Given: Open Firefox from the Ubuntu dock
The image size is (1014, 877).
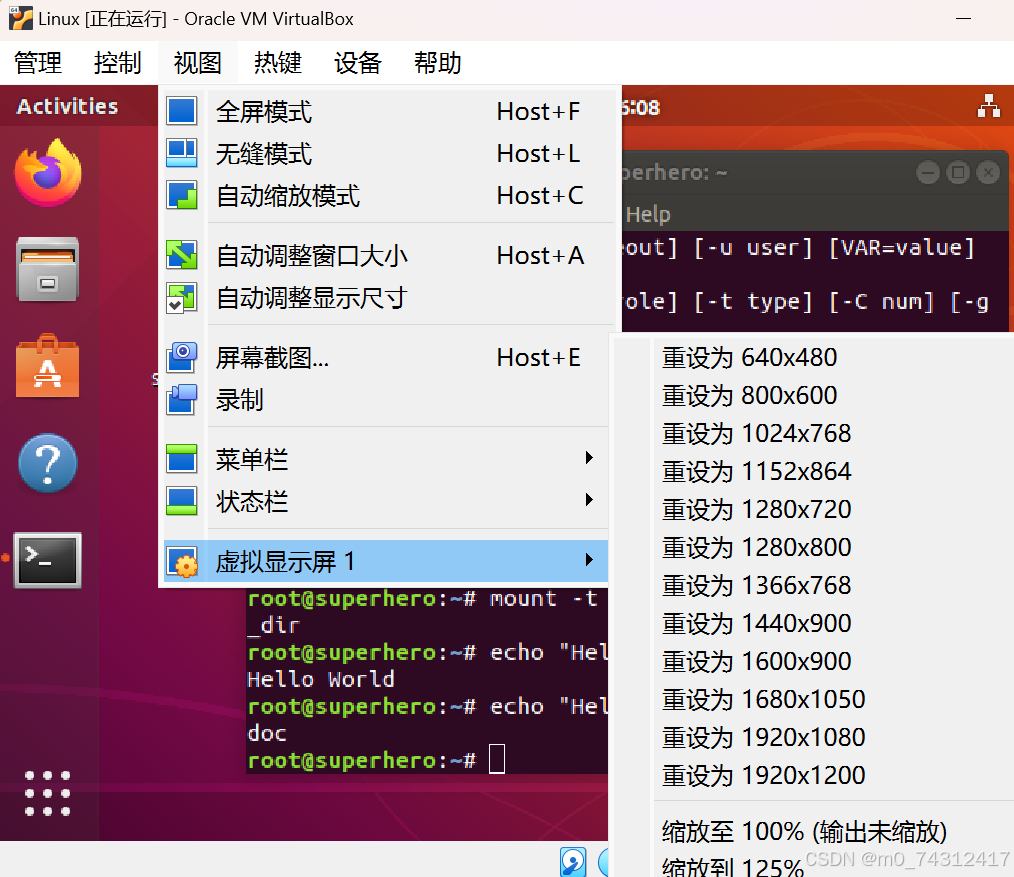Looking at the screenshot, I should tap(47, 172).
